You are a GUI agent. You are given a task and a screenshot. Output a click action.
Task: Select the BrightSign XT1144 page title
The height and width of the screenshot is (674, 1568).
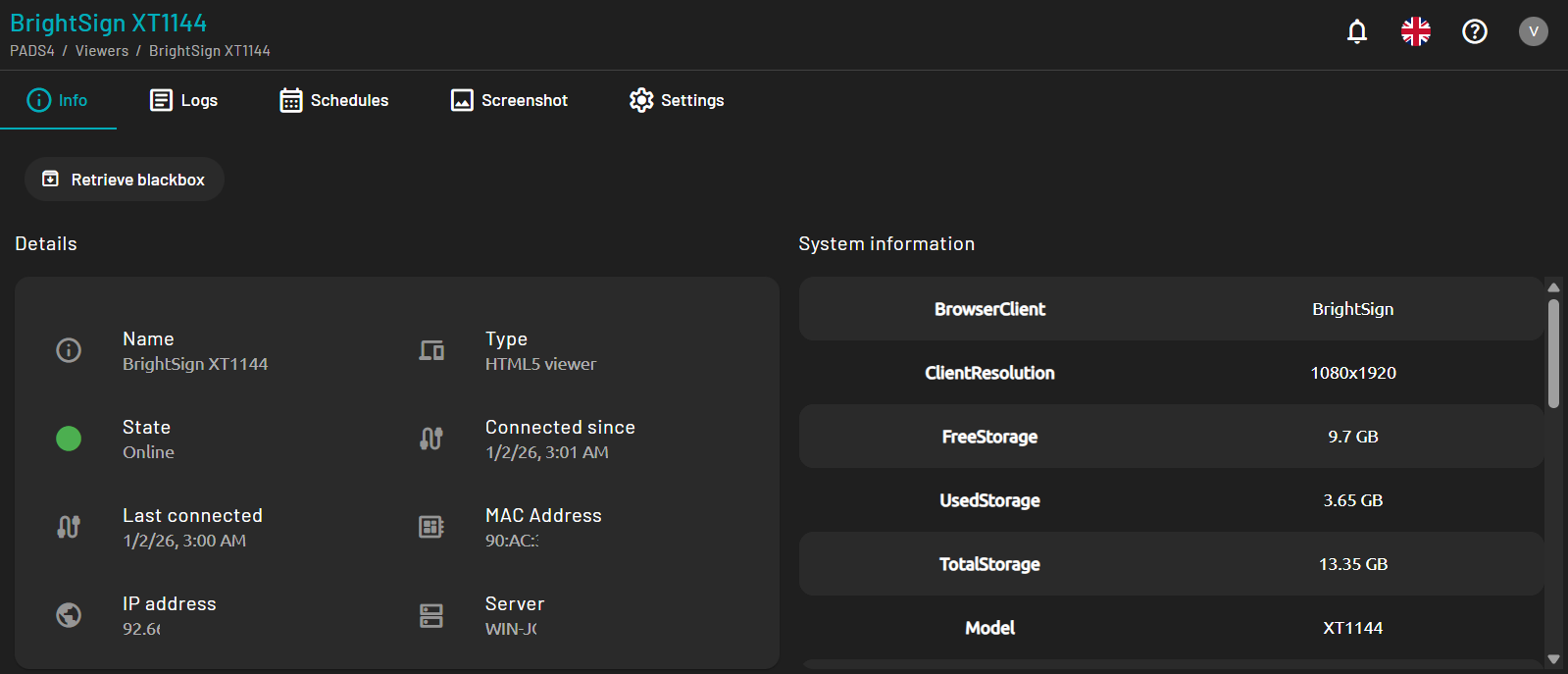(x=109, y=23)
